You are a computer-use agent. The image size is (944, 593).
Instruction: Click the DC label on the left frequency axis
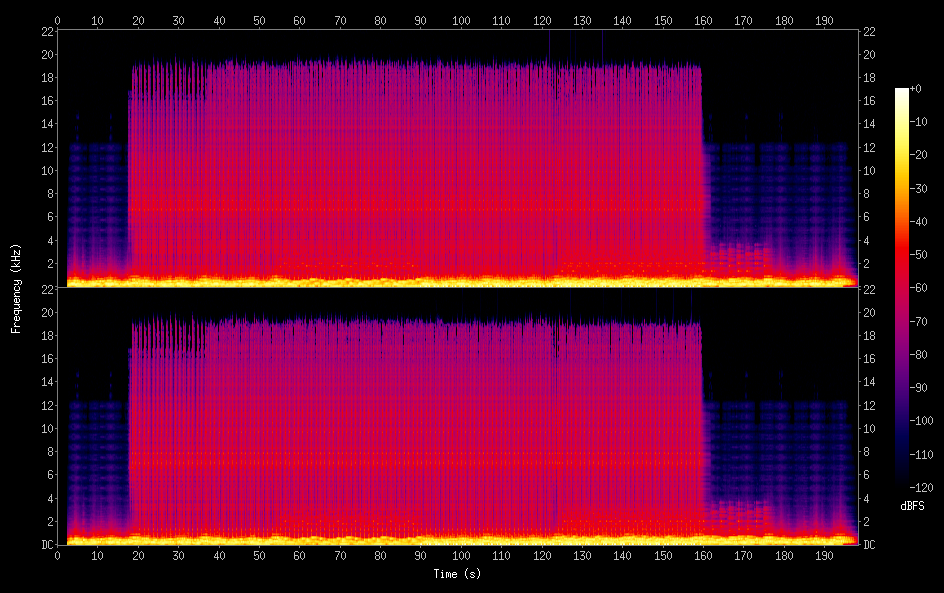(x=46, y=544)
